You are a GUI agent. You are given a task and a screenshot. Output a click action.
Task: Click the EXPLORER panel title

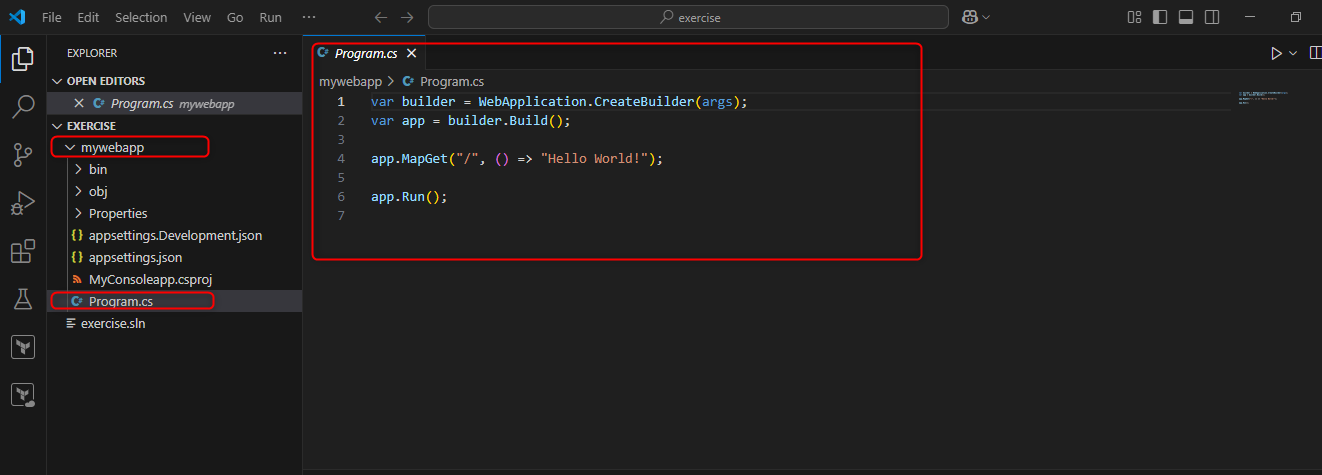(92, 53)
